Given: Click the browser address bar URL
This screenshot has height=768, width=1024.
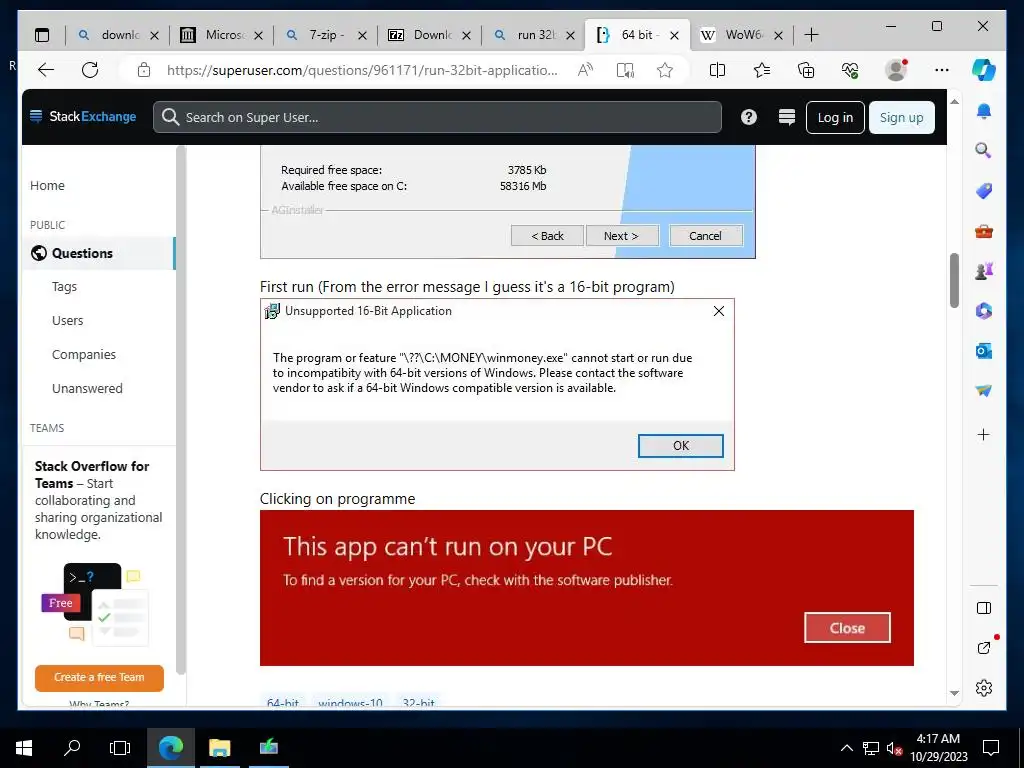Looking at the screenshot, I should [362, 70].
